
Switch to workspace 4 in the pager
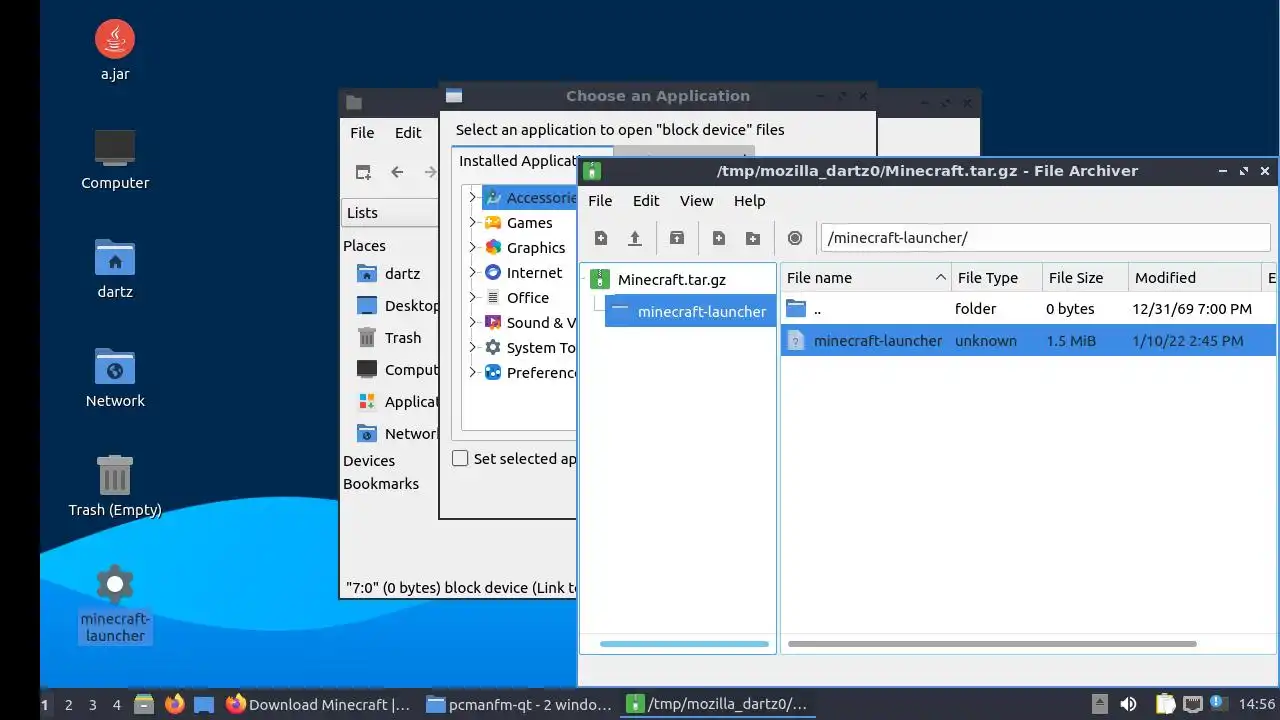(x=116, y=704)
